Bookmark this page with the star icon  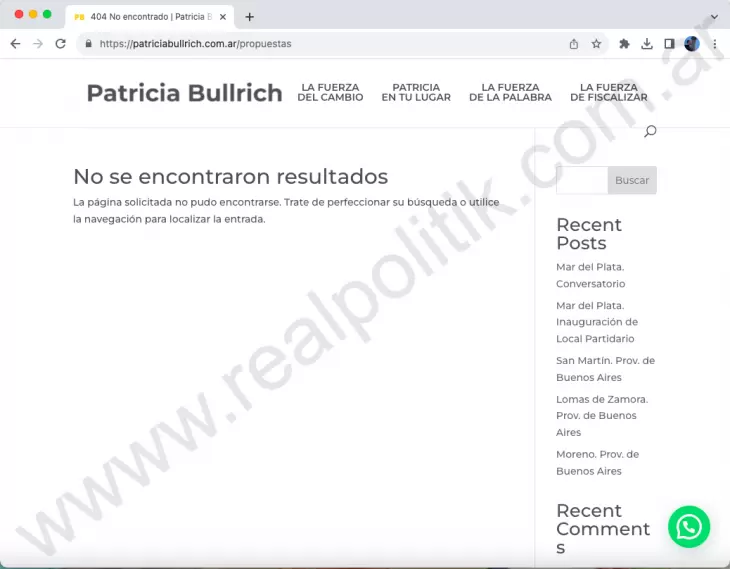(x=596, y=44)
